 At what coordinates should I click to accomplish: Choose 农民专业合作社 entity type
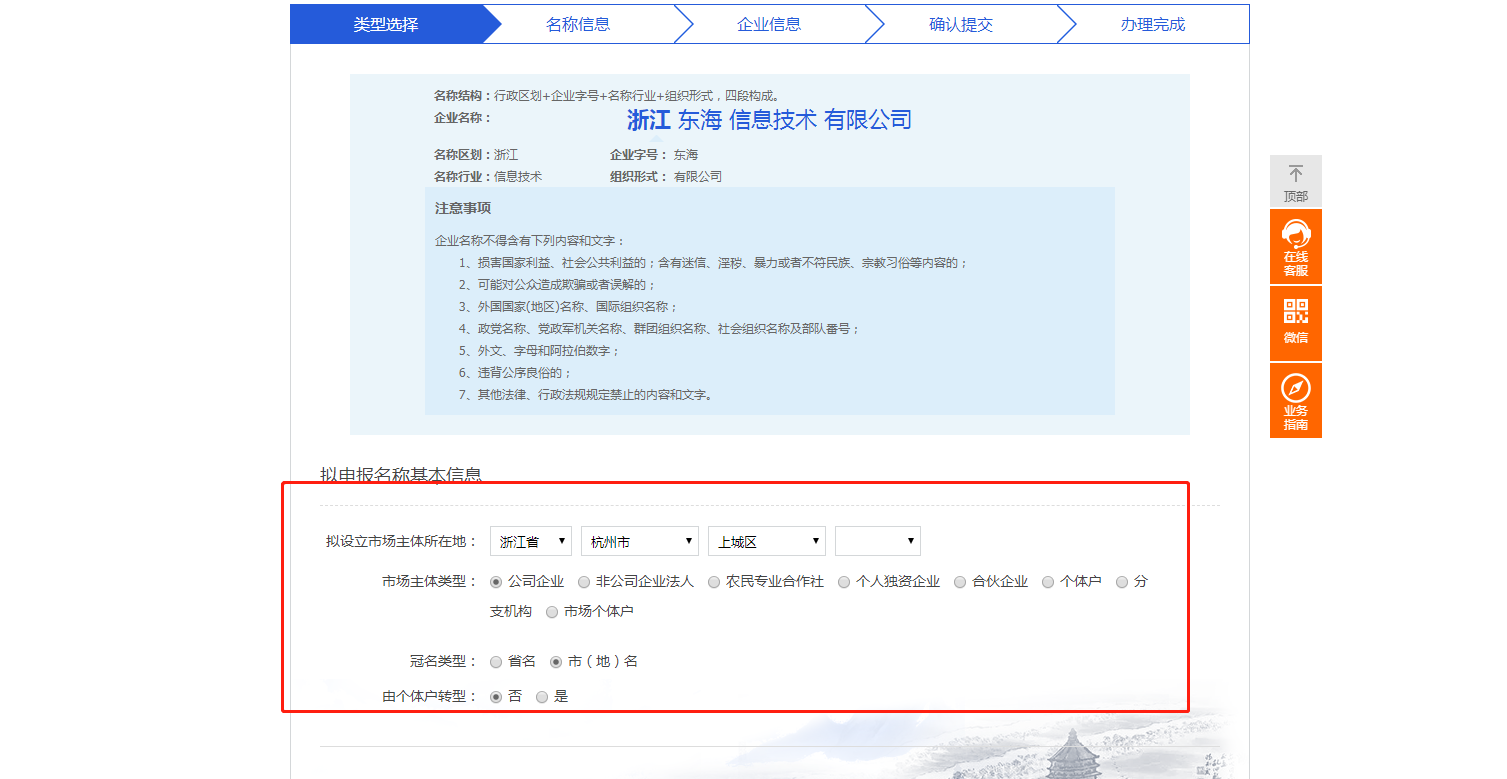click(714, 582)
